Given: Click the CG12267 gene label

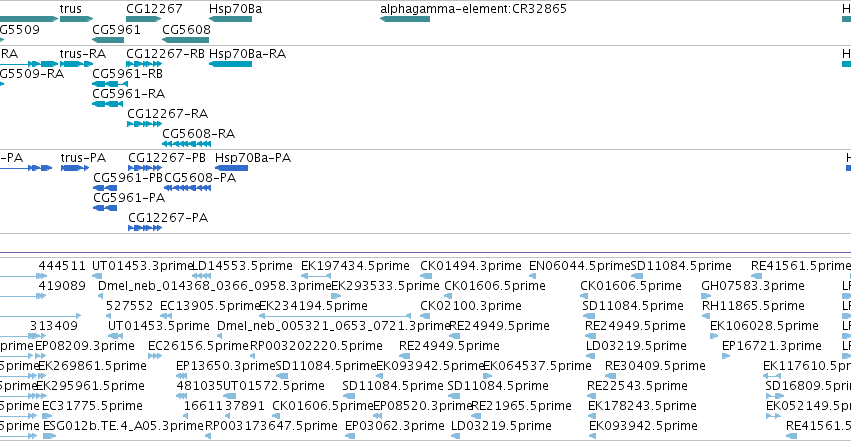Looking at the screenshot, I should pos(154,9).
